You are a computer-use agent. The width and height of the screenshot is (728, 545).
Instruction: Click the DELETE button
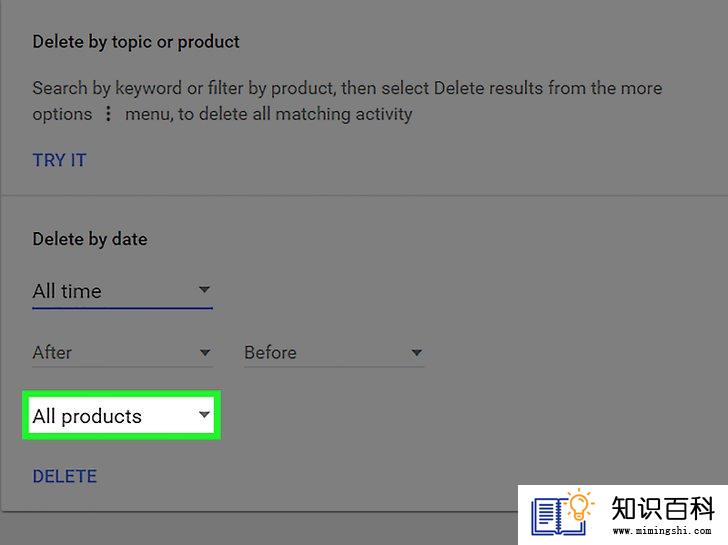[x=65, y=476]
